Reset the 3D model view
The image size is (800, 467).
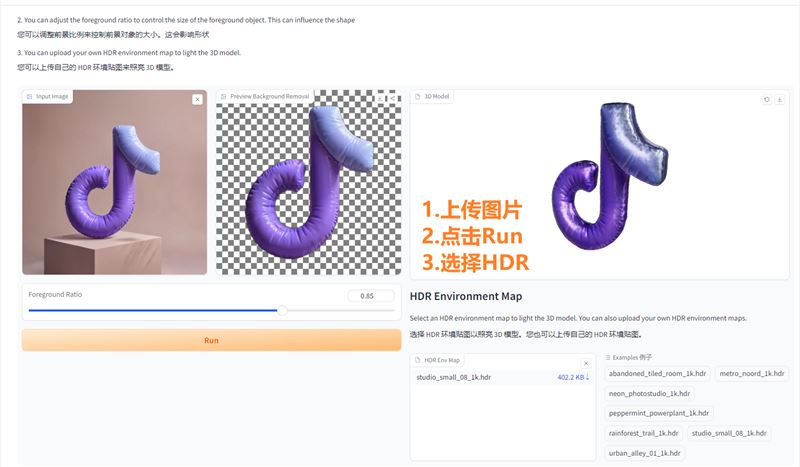point(766,100)
